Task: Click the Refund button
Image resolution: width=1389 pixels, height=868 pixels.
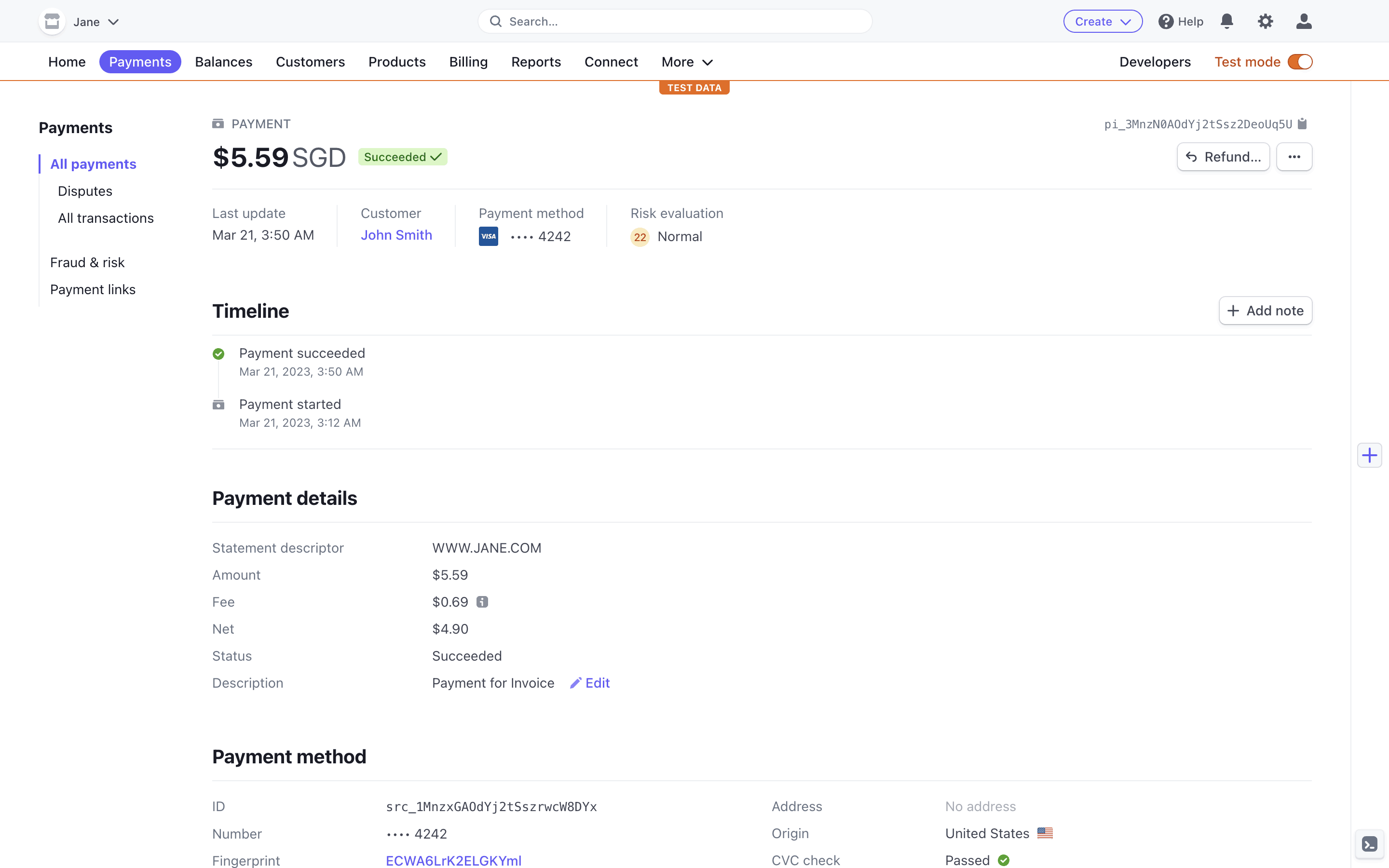Action: click(1223, 157)
